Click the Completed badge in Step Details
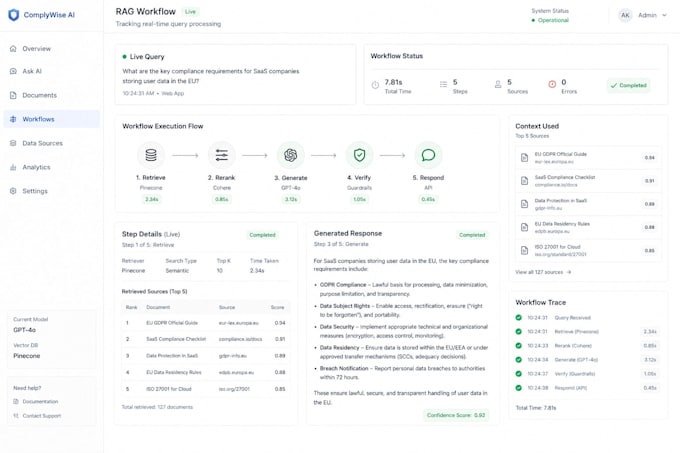This screenshot has height=453, width=680. (262, 235)
